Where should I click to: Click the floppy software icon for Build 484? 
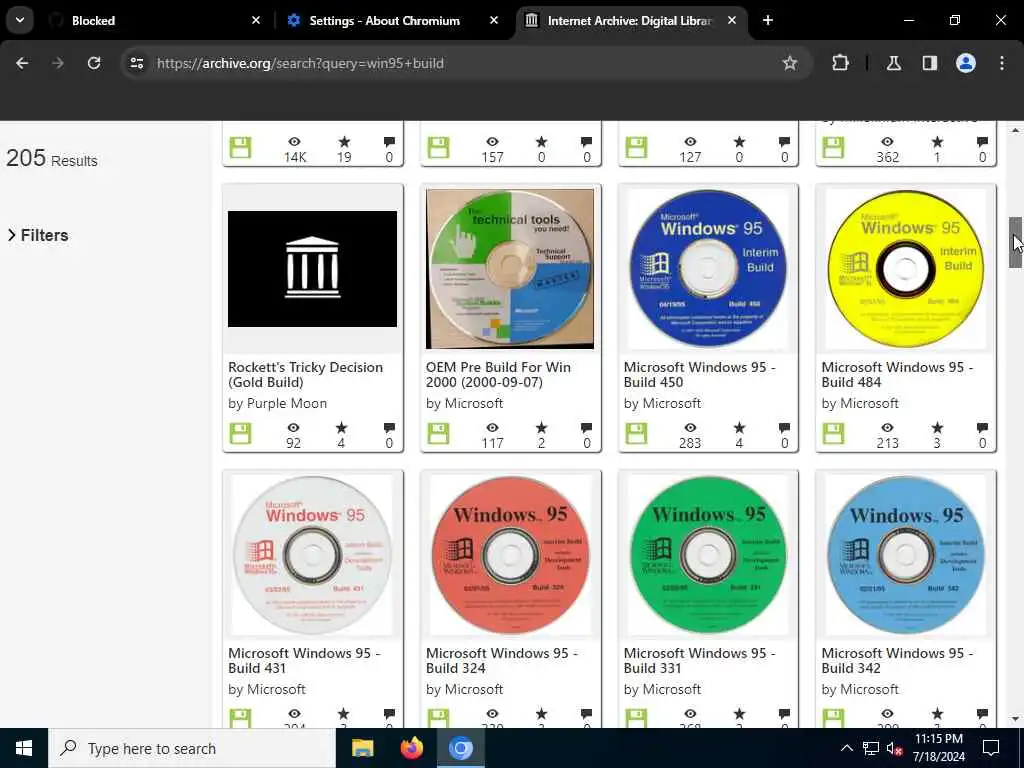point(833,434)
